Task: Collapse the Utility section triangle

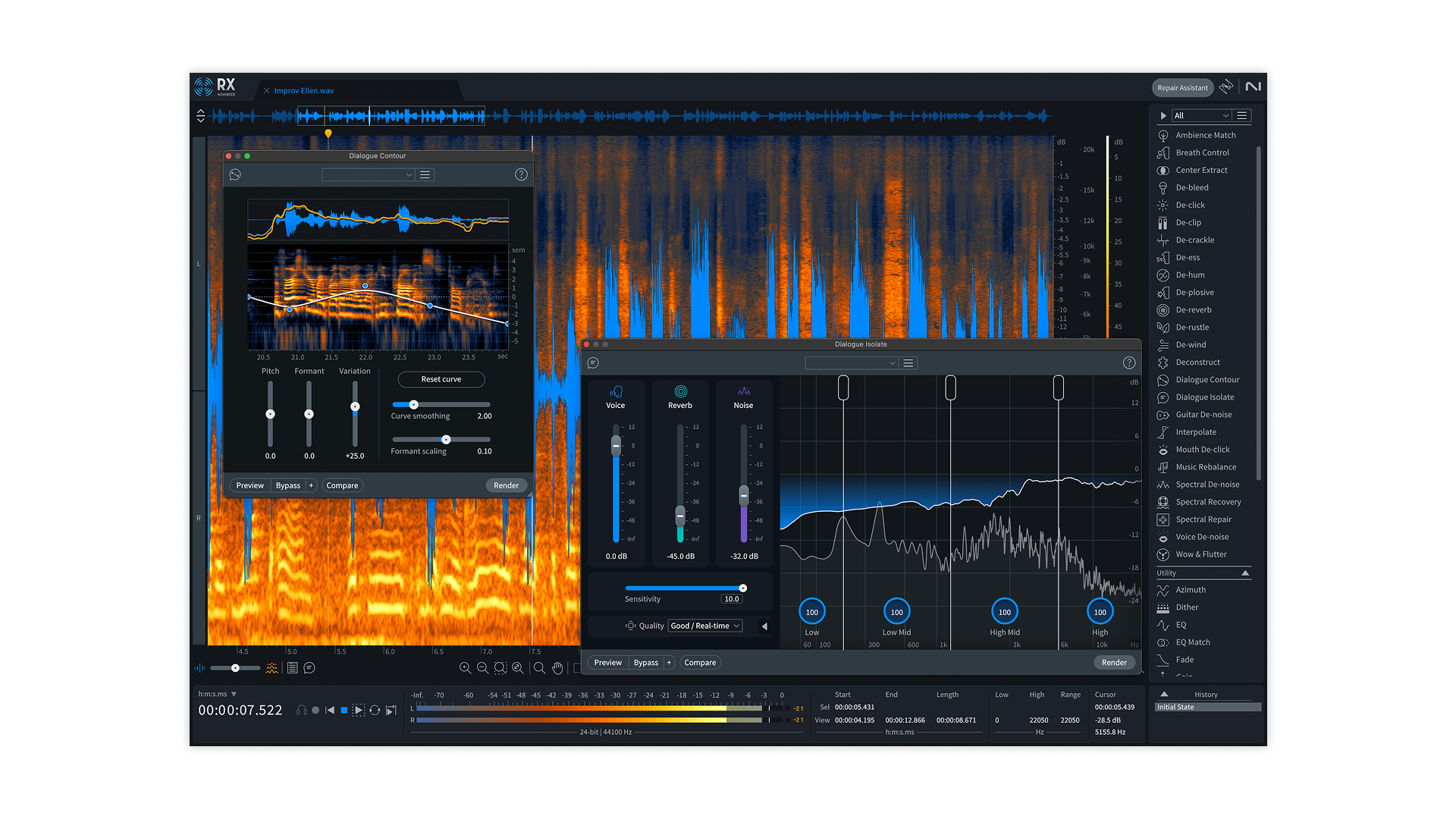Action: click(1244, 573)
